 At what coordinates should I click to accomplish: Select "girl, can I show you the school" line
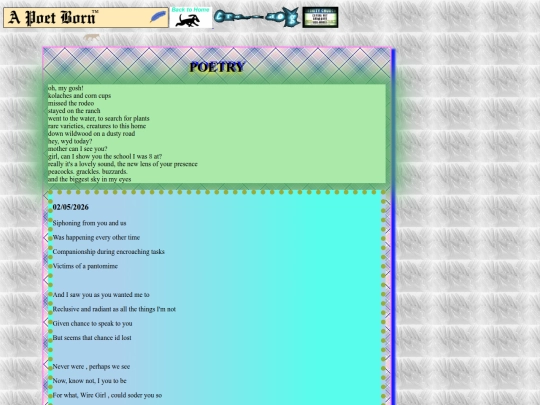tap(105, 156)
